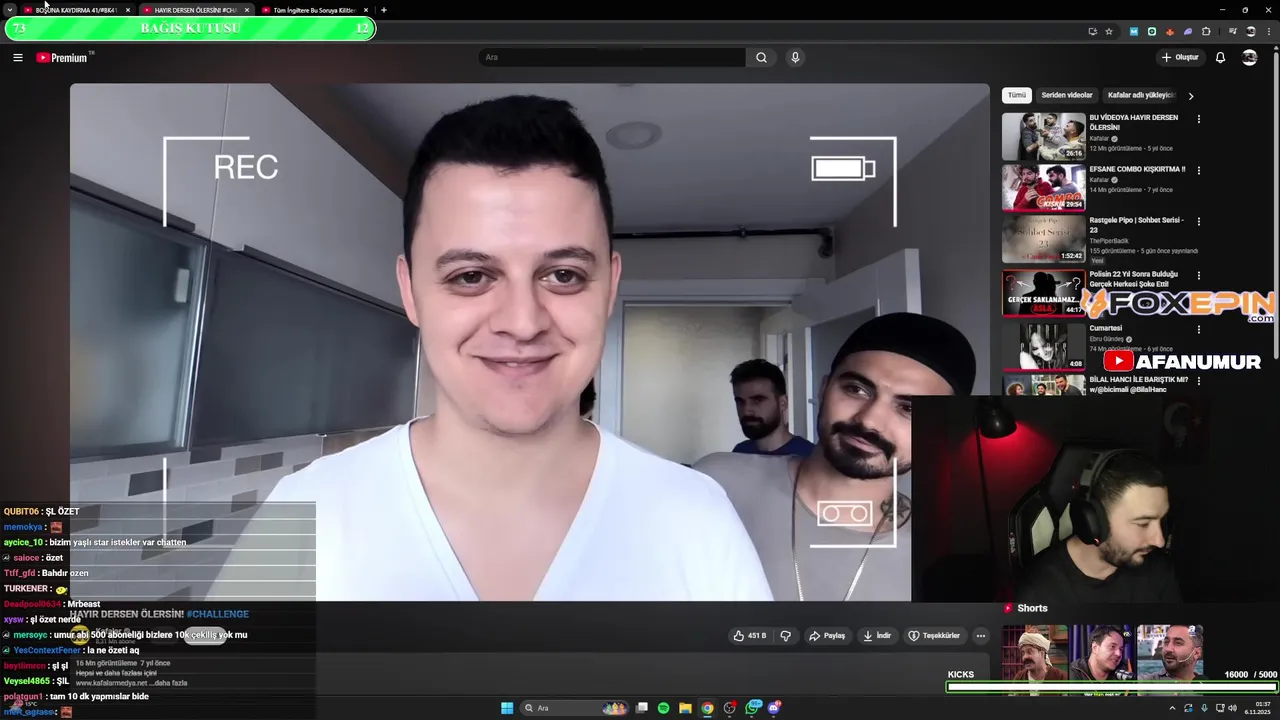Click the purple extension icon in toolbar
Screen dimensions: 1280x720
point(1188,32)
